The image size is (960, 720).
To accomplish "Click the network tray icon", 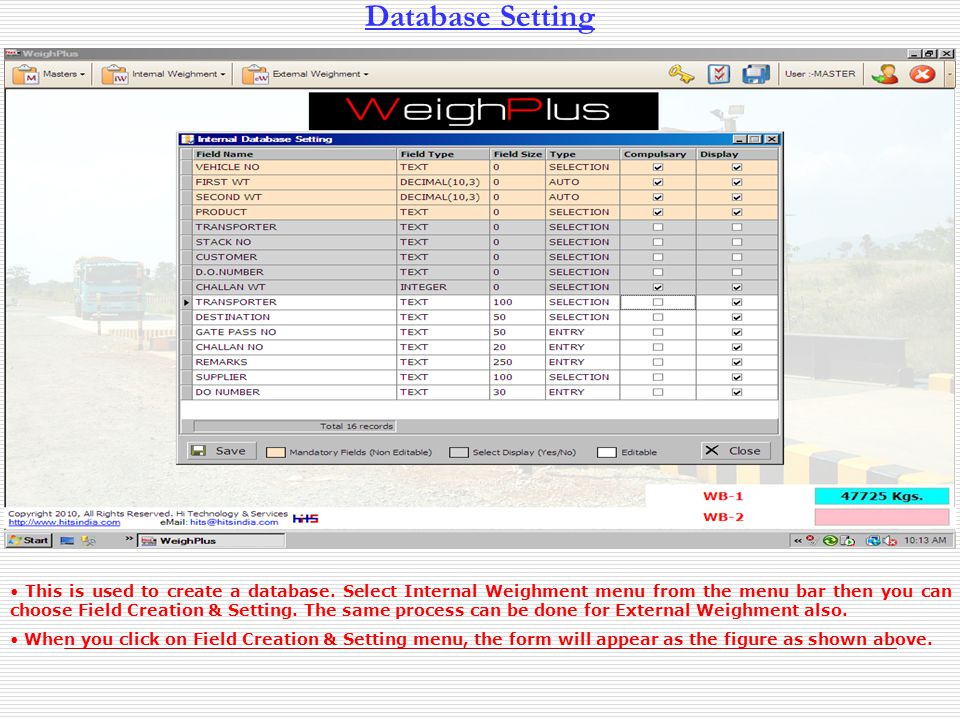I will tap(872, 541).
